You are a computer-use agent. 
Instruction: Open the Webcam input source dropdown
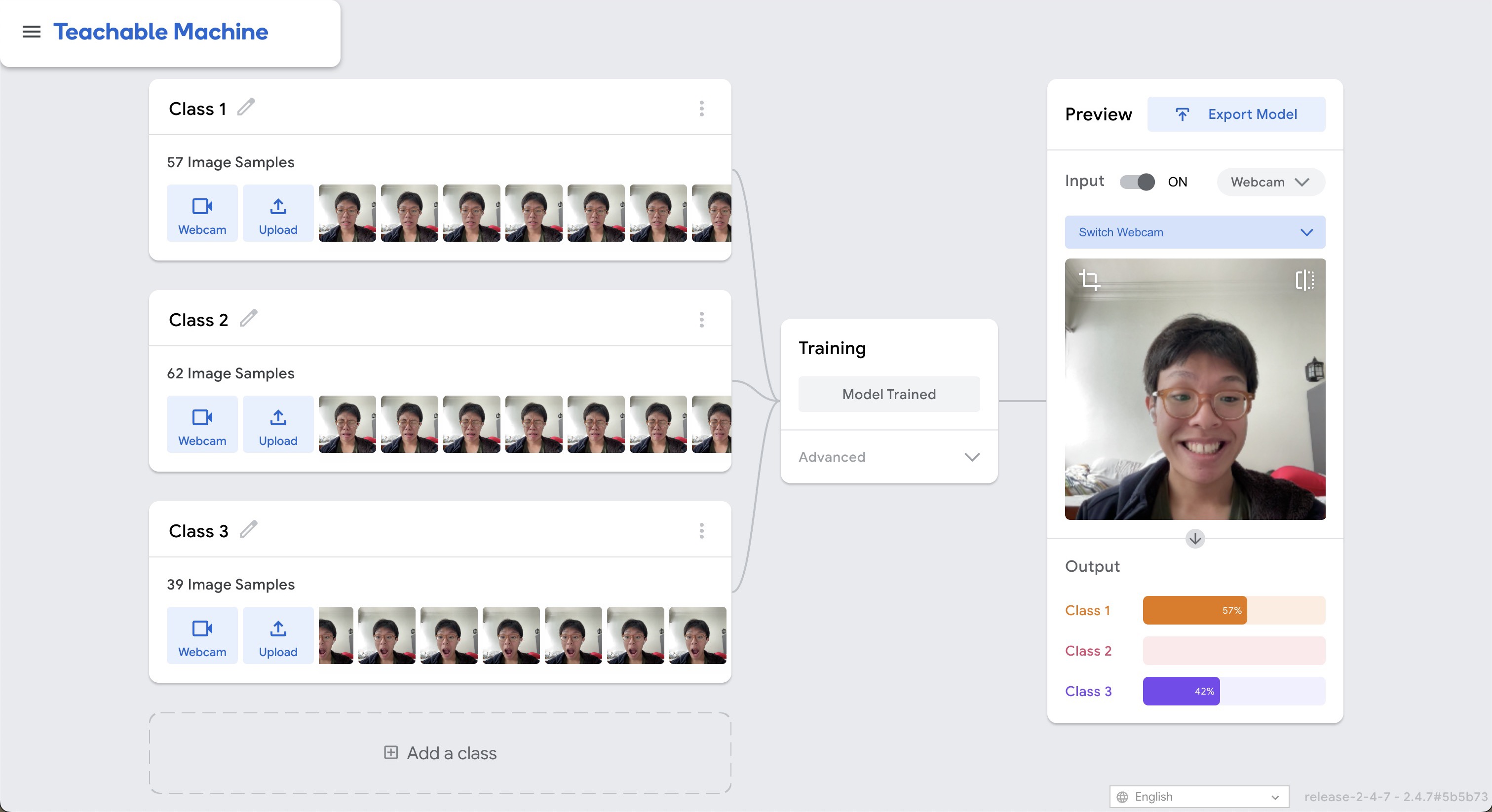click(x=1270, y=182)
